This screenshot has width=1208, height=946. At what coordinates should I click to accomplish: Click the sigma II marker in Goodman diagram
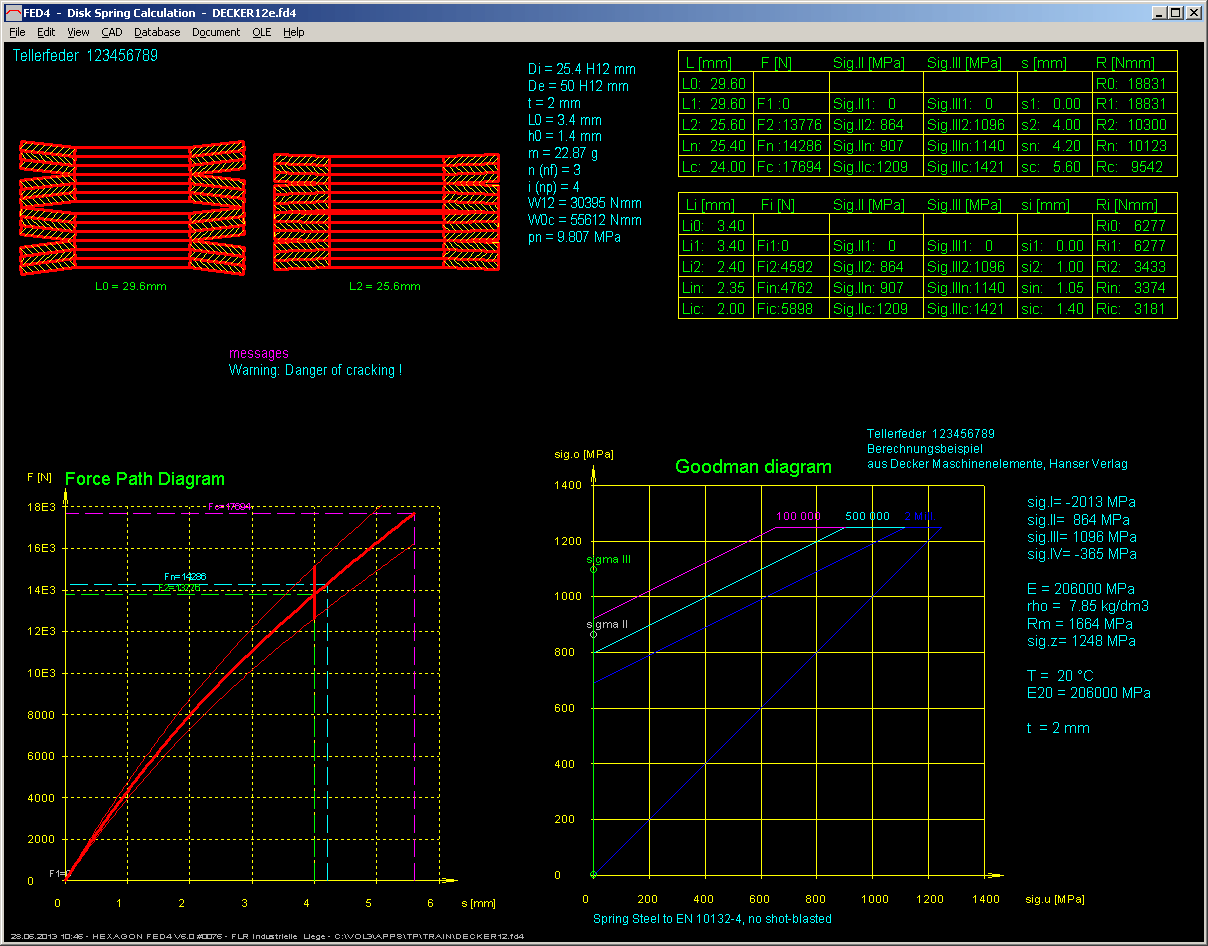click(594, 634)
